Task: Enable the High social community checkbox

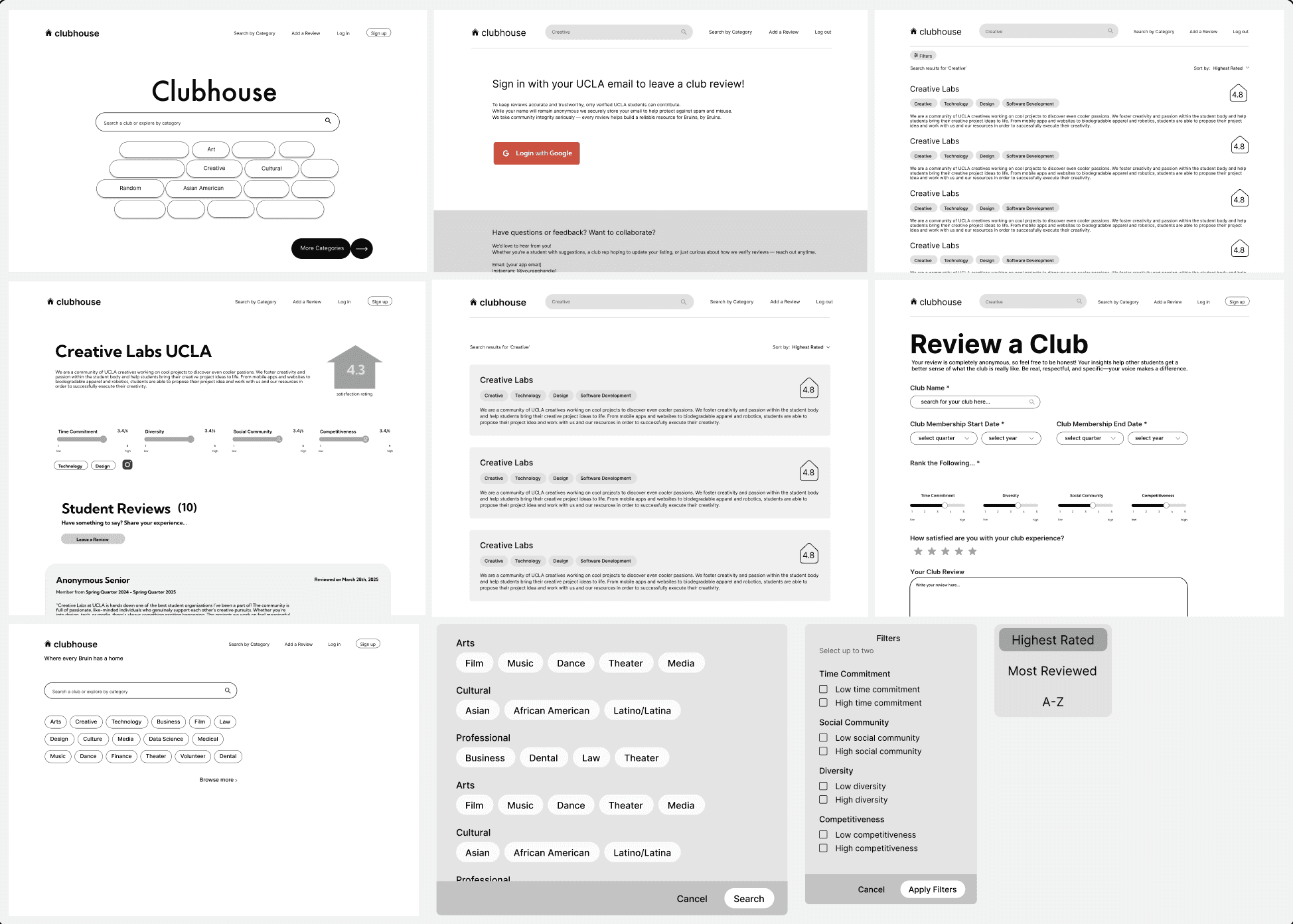Action: coord(823,751)
